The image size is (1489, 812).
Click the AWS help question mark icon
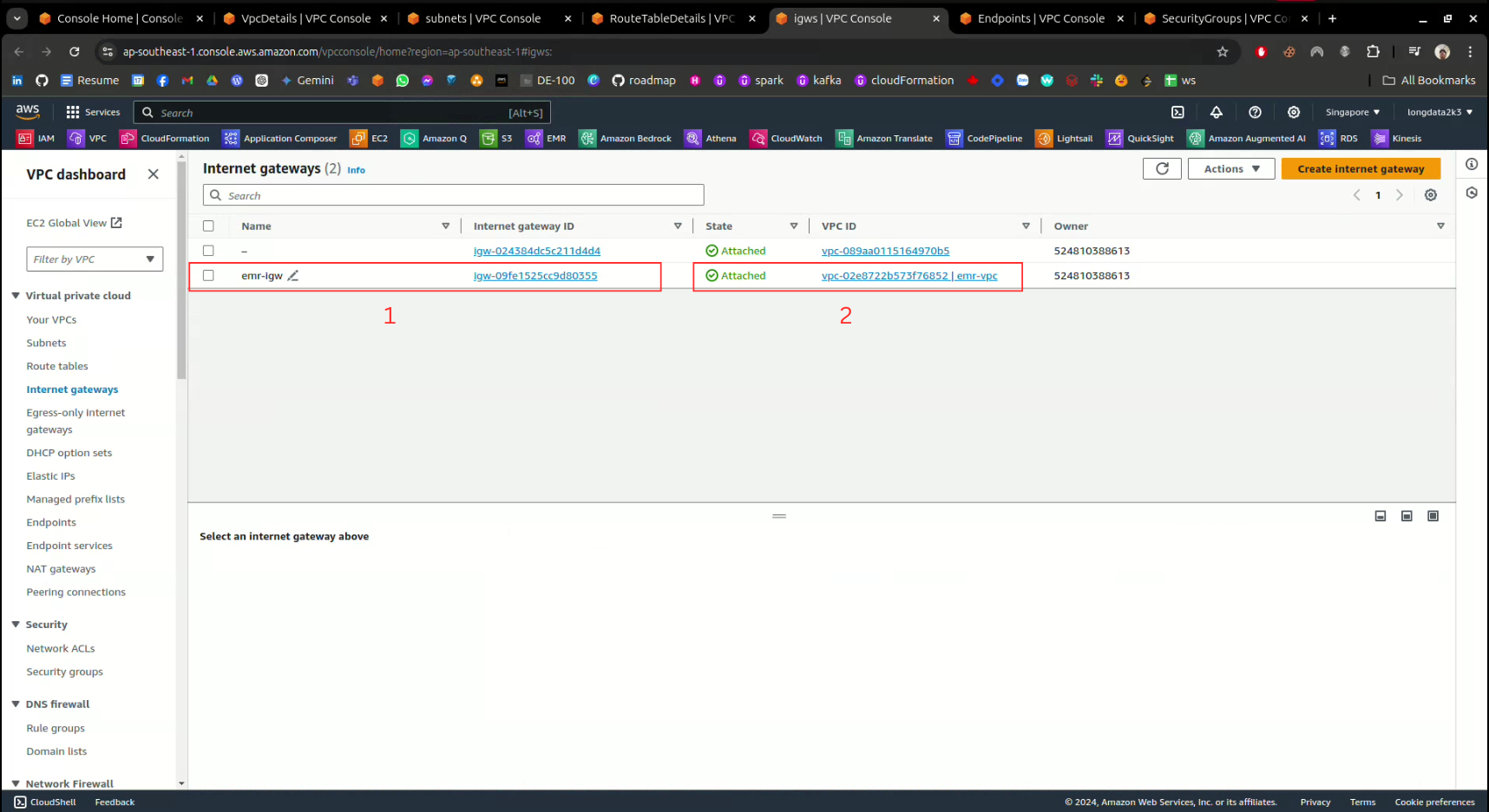click(x=1255, y=112)
